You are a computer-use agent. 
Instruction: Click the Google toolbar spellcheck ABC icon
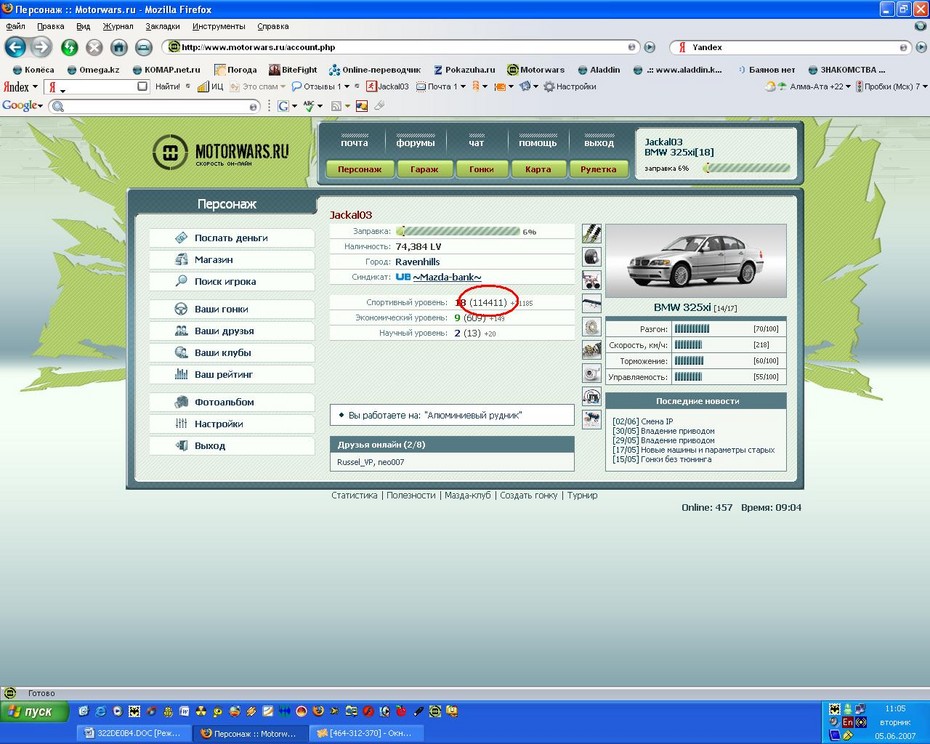pos(309,106)
